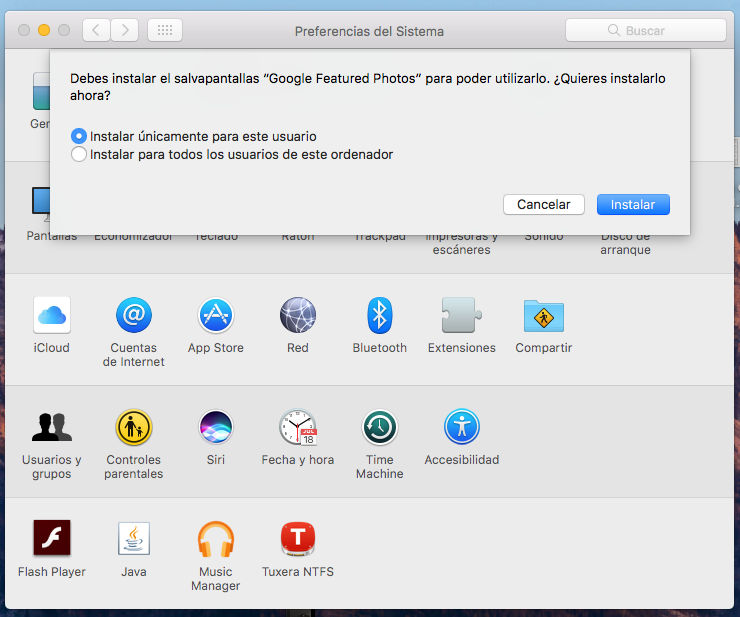Open Time Machine preferences
The width and height of the screenshot is (740, 617).
click(x=380, y=427)
